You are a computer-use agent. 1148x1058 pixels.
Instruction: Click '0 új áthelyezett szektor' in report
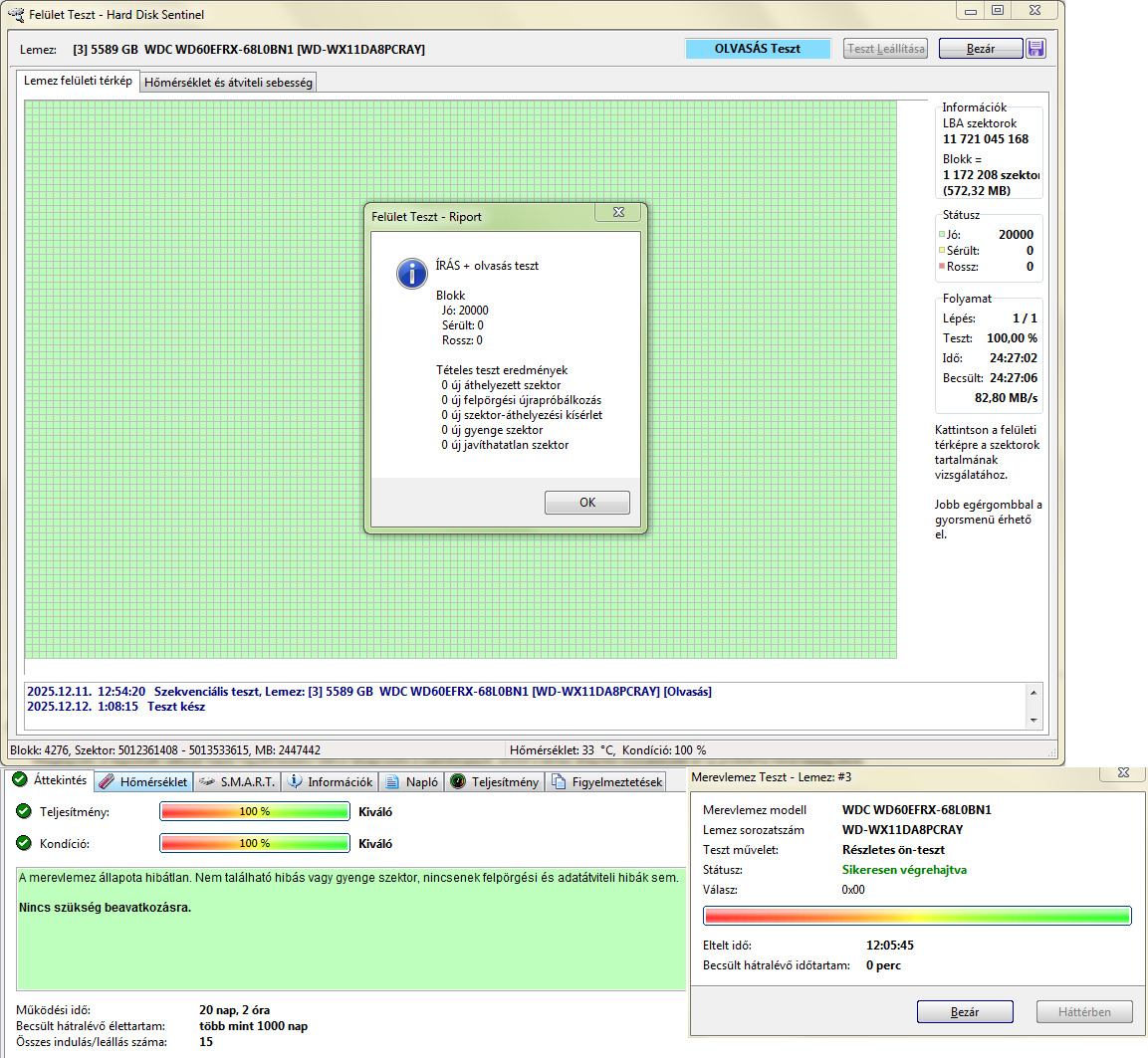click(x=501, y=385)
